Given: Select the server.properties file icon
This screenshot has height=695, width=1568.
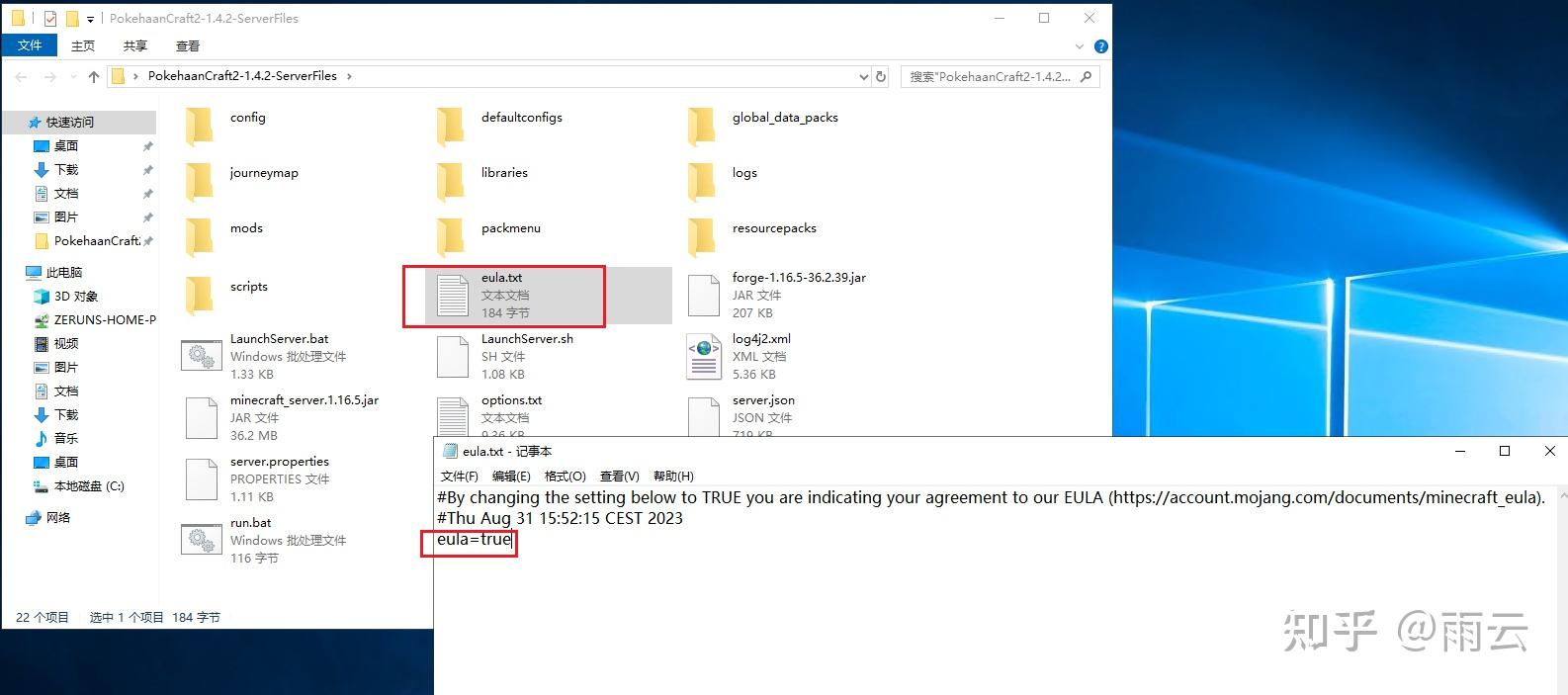Looking at the screenshot, I should coord(202,479).
